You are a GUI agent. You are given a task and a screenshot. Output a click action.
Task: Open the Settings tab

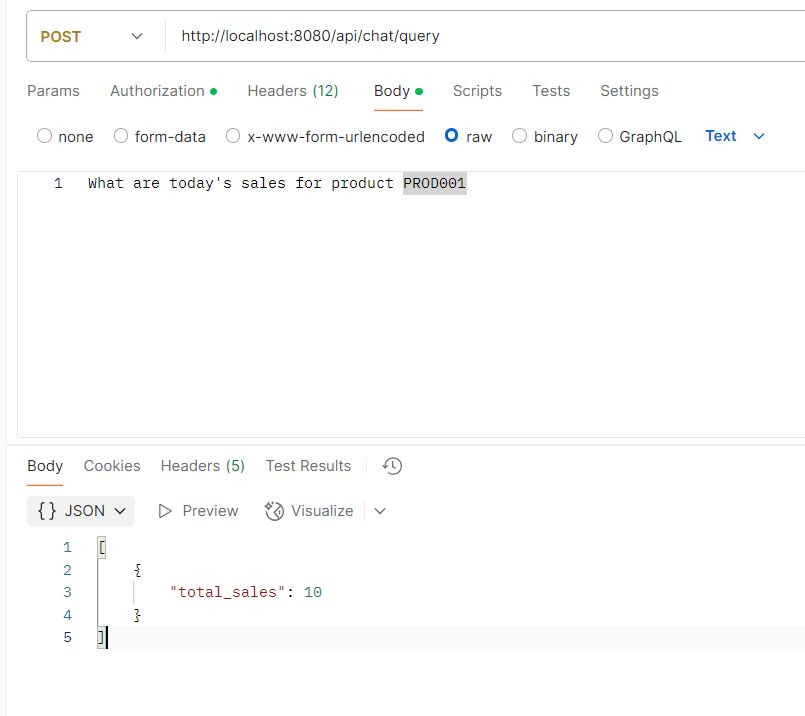point(629,91)
